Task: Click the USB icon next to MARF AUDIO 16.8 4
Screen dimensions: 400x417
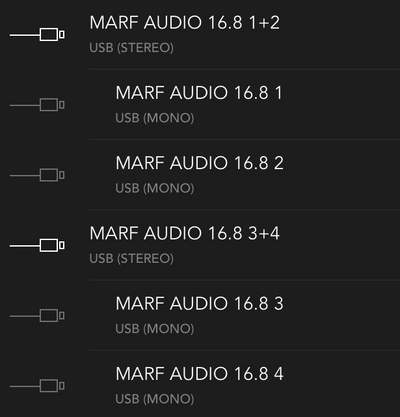Action: [x=37, y=386]
